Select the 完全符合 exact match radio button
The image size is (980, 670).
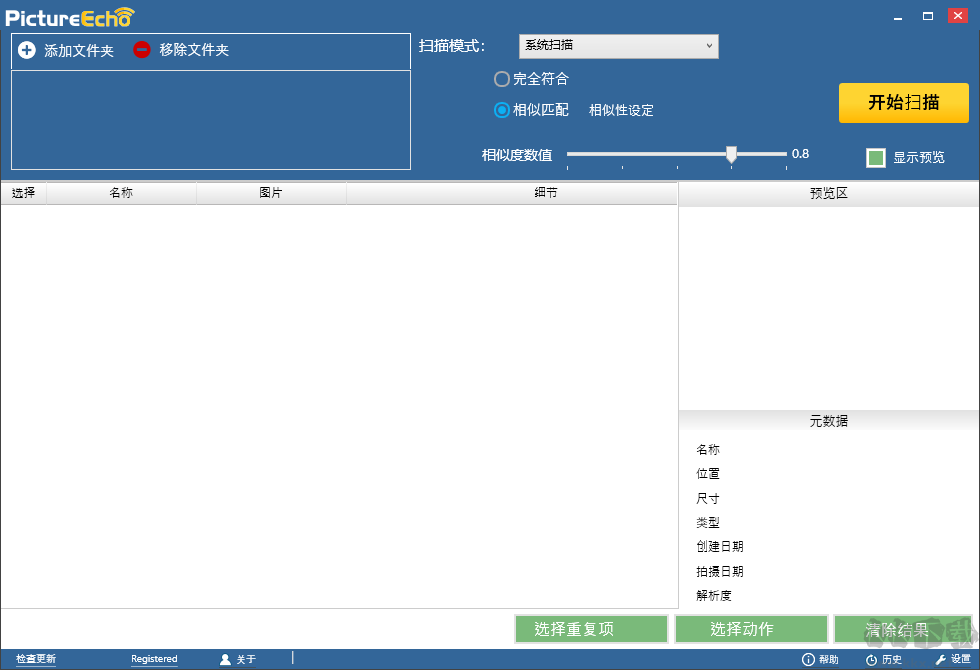[x=502, y=78]
